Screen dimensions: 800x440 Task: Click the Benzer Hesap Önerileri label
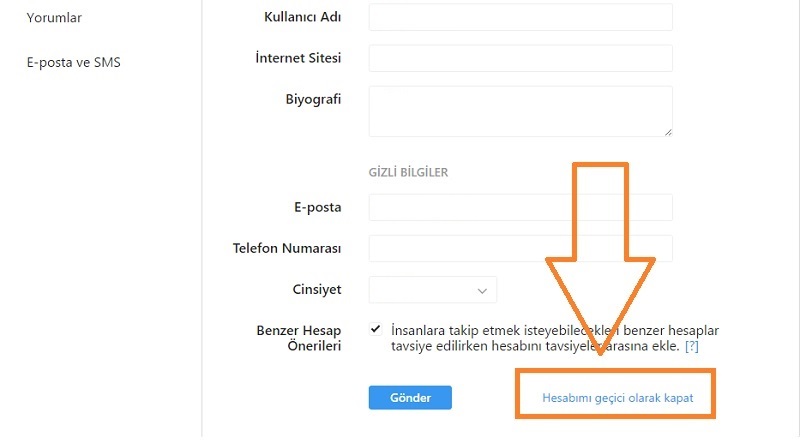(298, 338)
